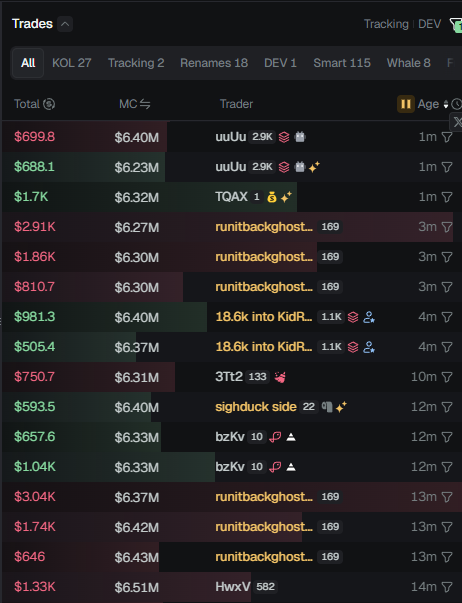Open trader HwxV profile
Viewport: 462px width, 603px height.
(233, 587)
